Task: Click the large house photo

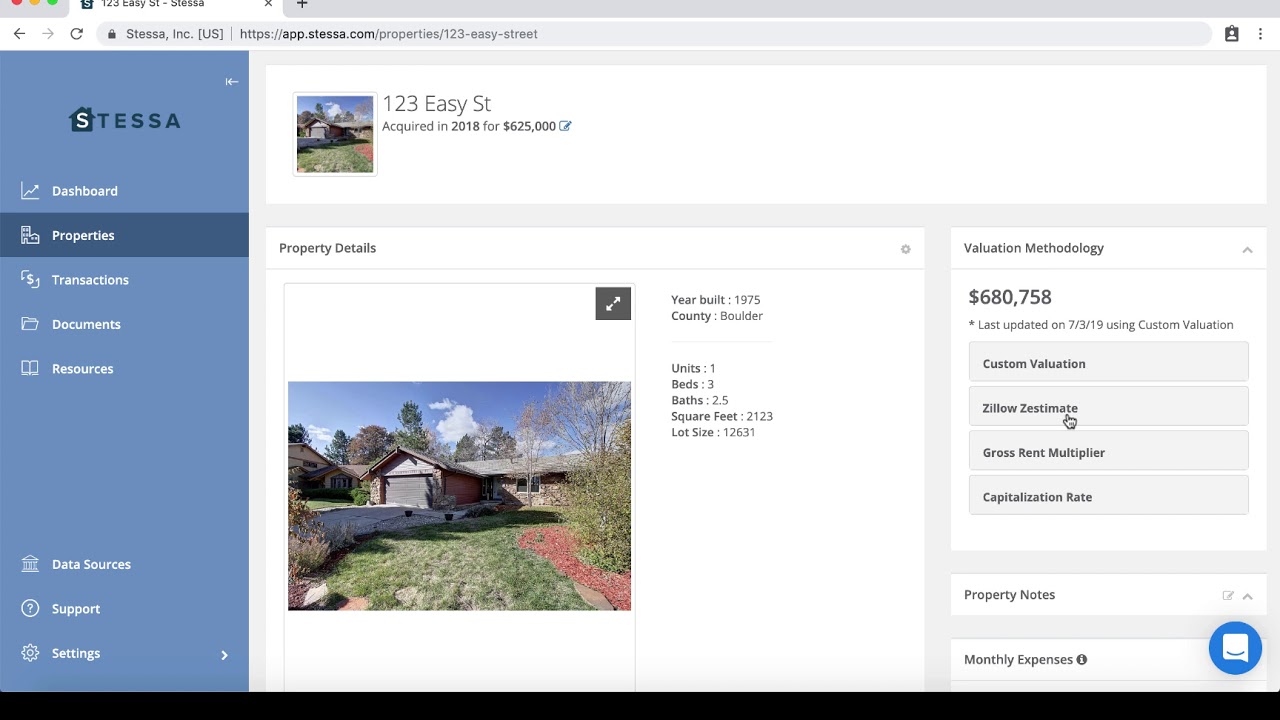Action: (x=459, y=496)
